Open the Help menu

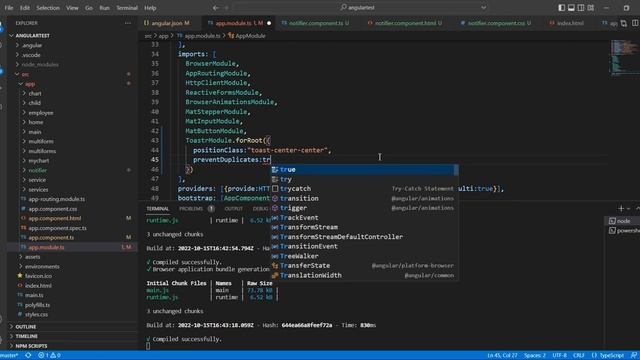pyautogui.click(x=150, y=8)
